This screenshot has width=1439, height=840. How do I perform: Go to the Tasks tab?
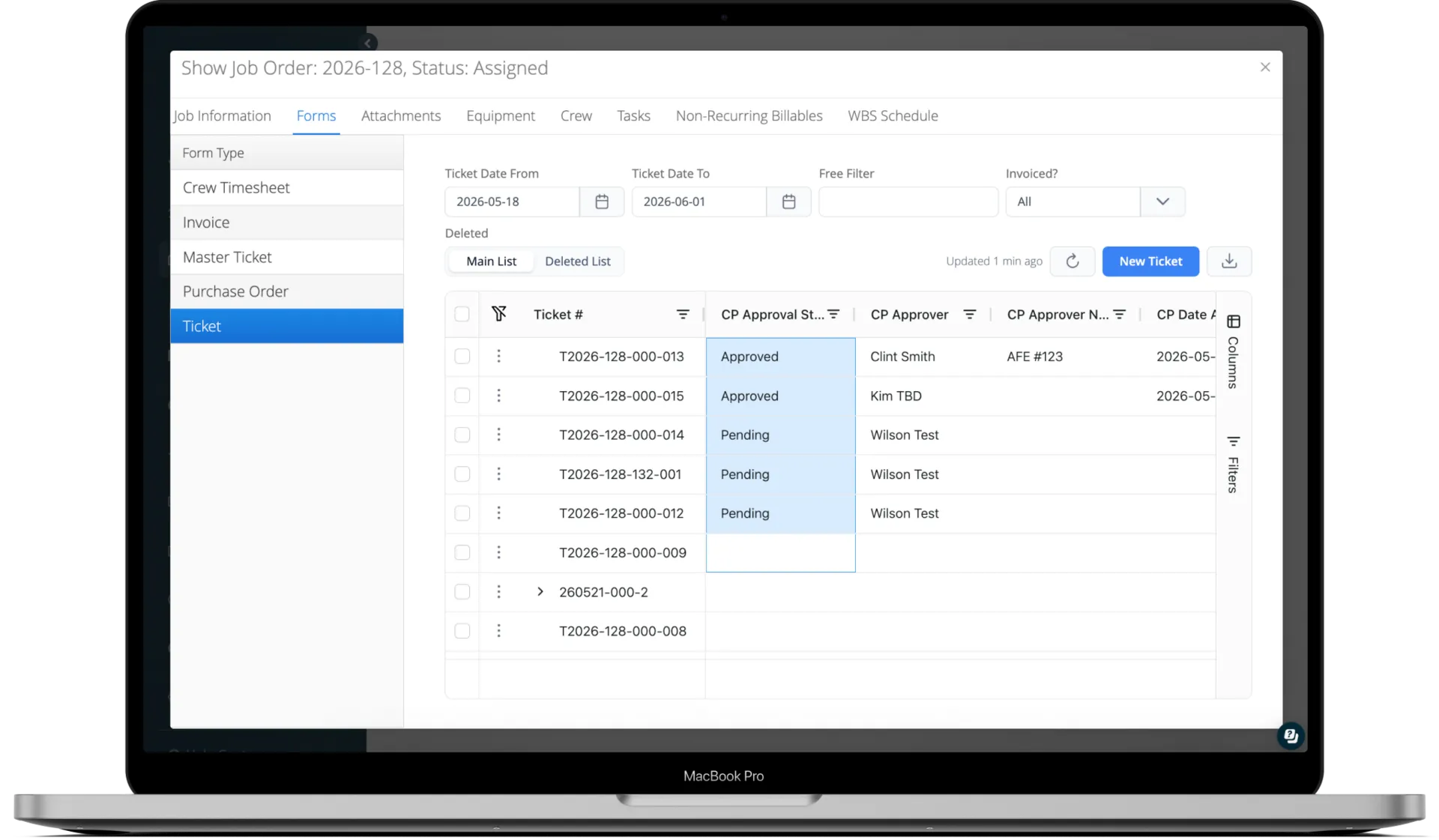point(633,116)
